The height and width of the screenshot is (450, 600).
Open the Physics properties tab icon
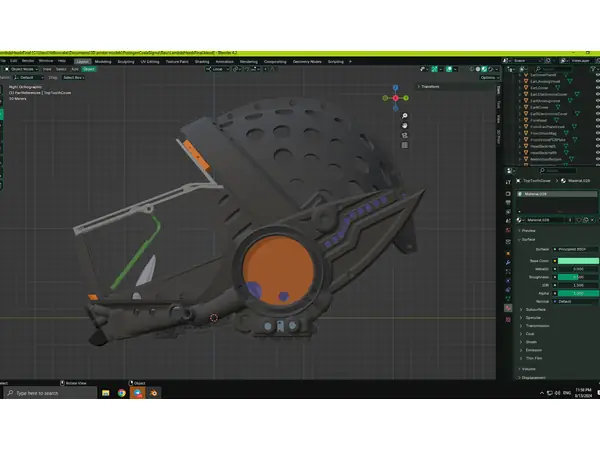point(508,281)
